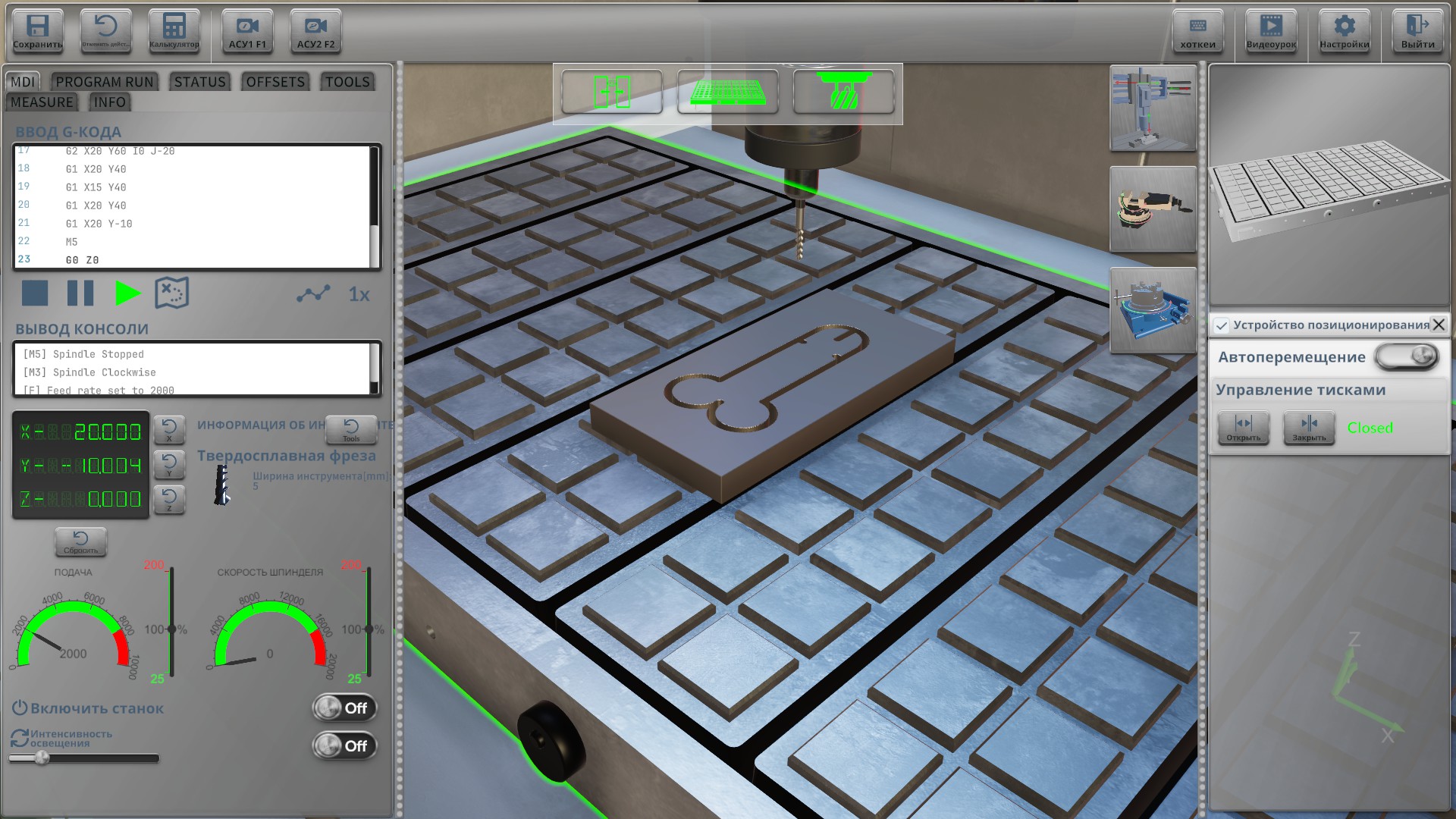Switch to the АСУ2 F2 camera view
Image resolution: width=1456 pixels, height=819 pixels.
[315, 31]
